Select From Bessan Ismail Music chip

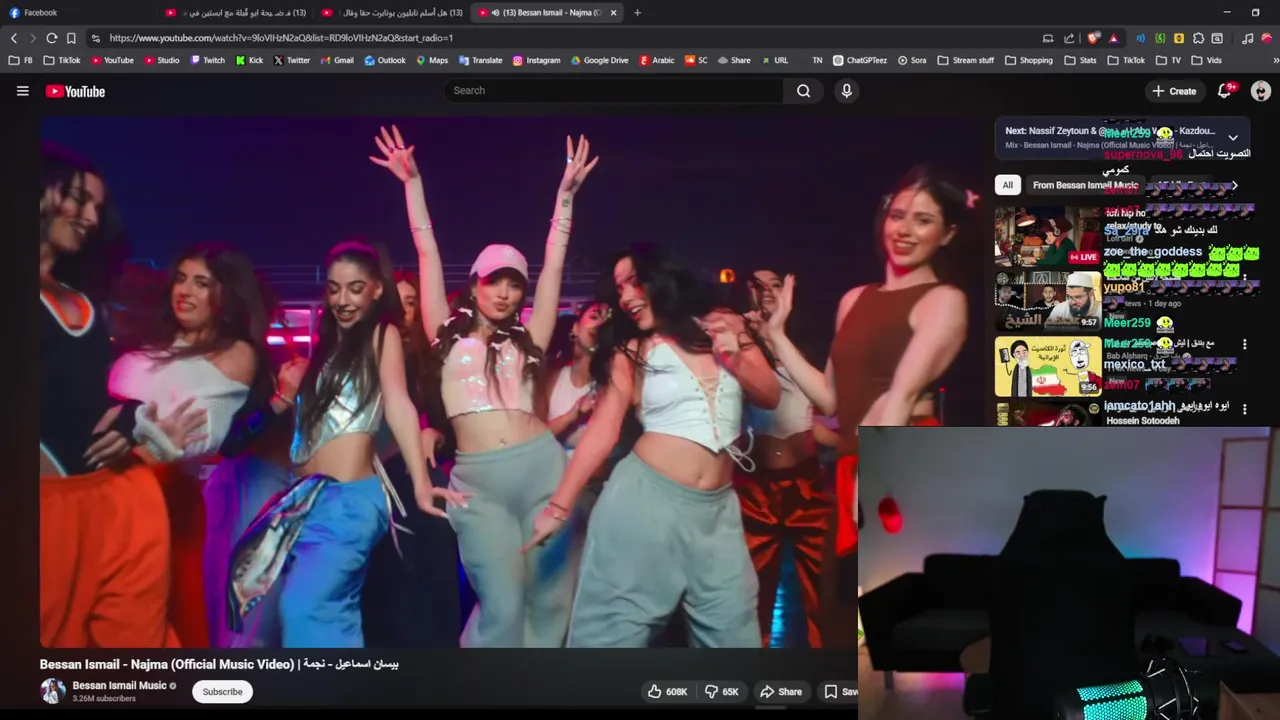(x=1085, y=185)
